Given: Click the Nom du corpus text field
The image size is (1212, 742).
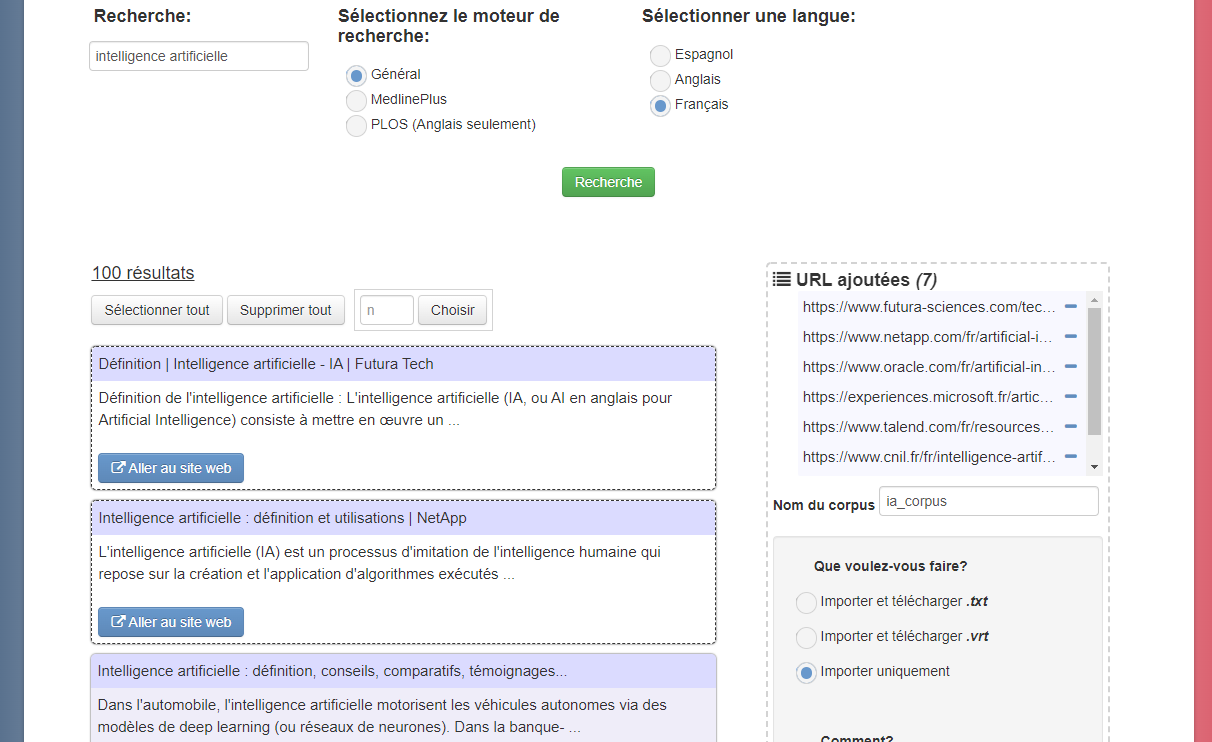Looking at the screenshot, I should click(988, 501).
